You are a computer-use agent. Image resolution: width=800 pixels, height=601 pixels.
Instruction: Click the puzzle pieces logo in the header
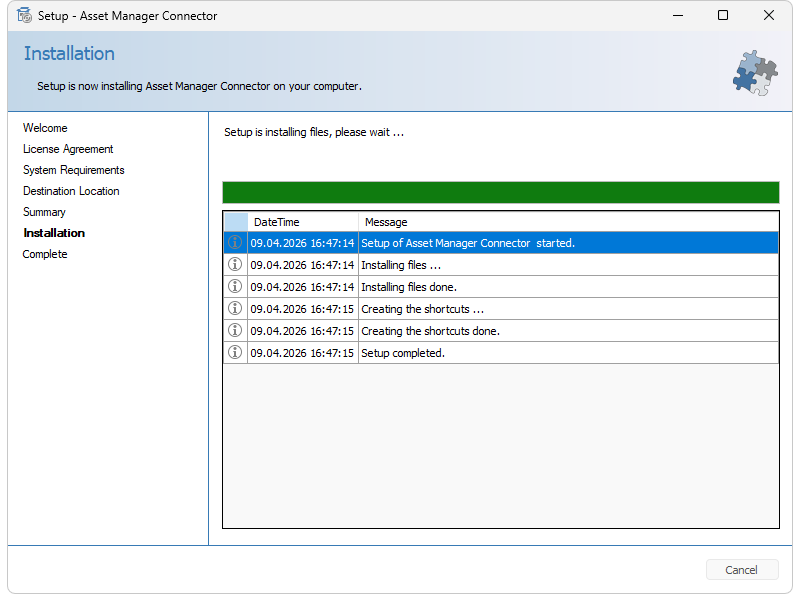click(755, 73)
